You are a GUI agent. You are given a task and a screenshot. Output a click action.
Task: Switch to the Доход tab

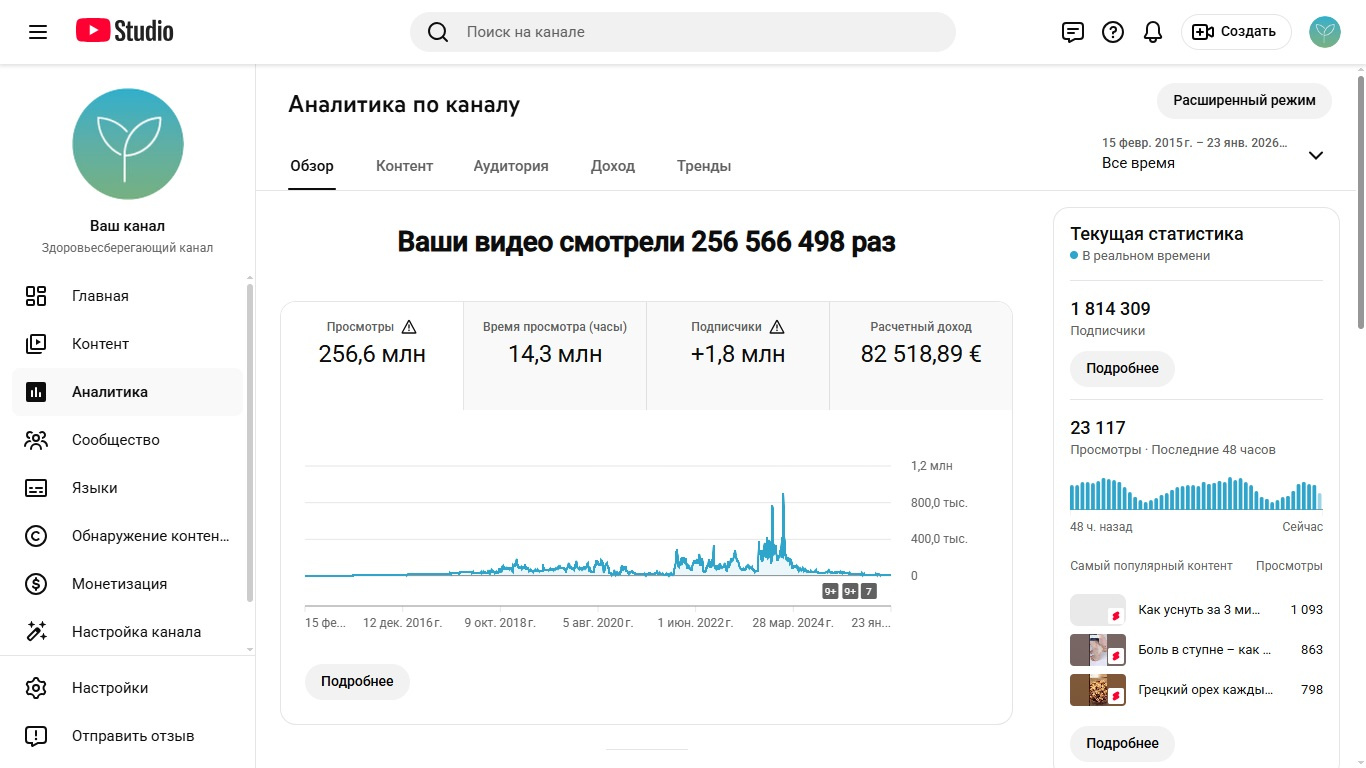613,166
